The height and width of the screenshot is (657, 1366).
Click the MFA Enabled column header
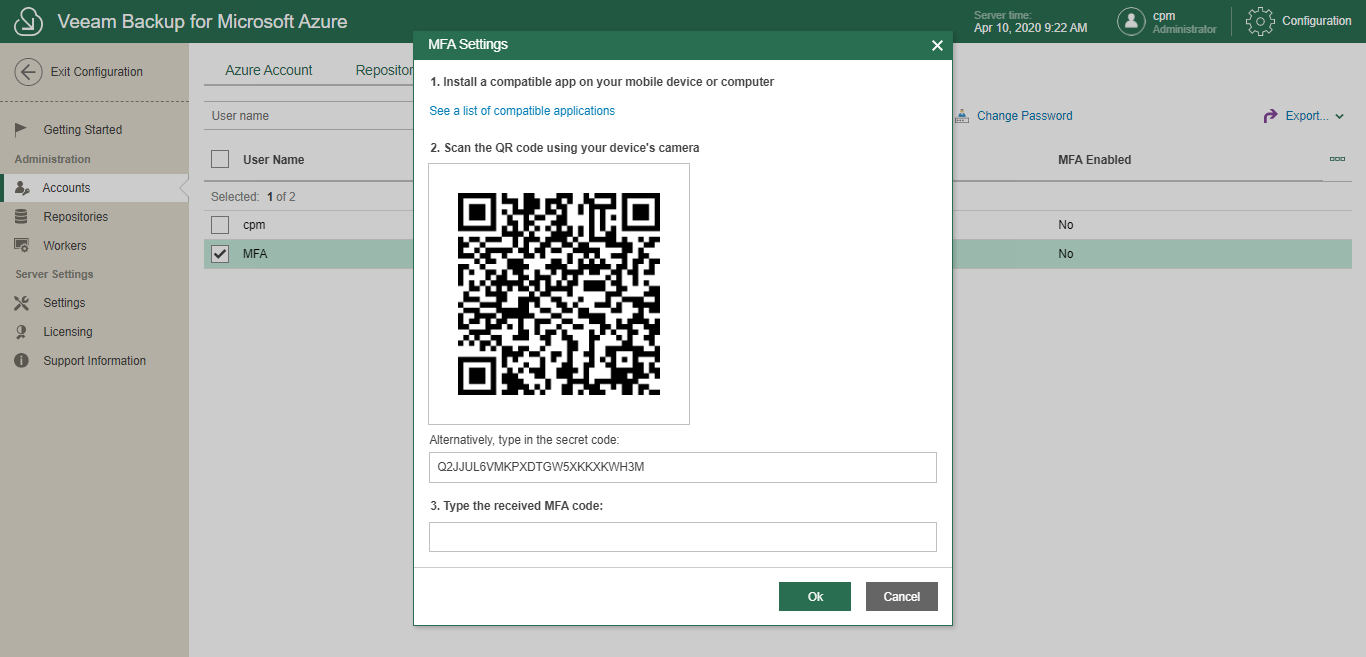[1095, 160]
